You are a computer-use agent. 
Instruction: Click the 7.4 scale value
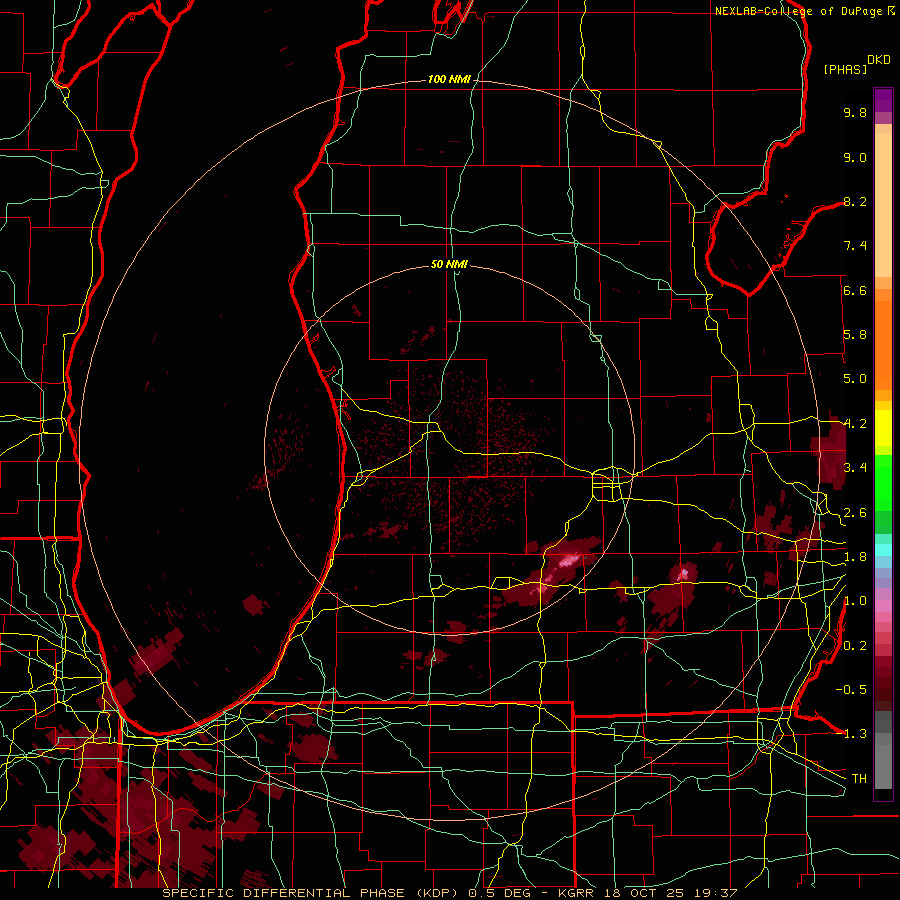(x=855, y=246)
